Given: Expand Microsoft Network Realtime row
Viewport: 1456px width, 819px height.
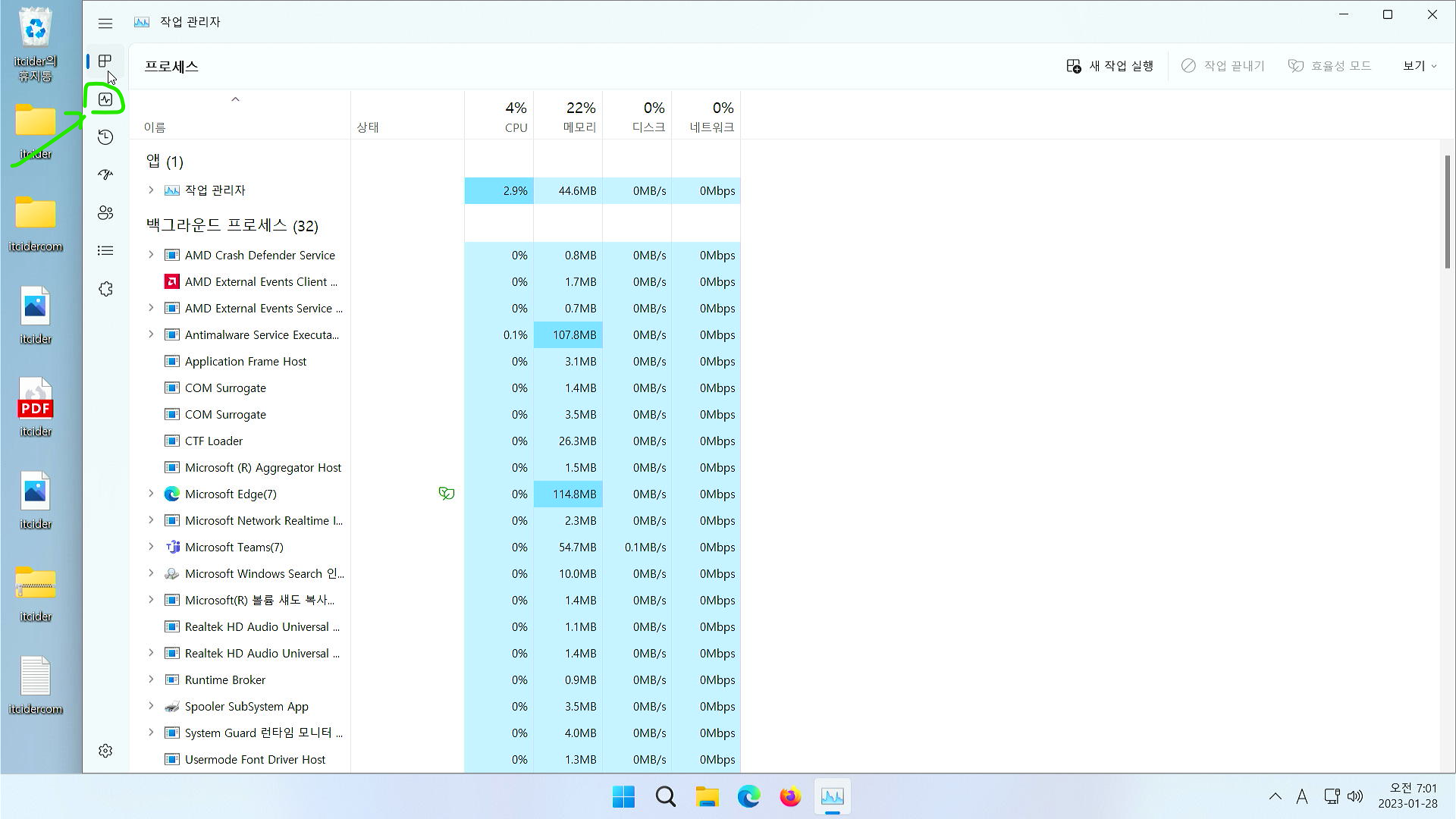Looking at the screenshot, I should point(151,520).
